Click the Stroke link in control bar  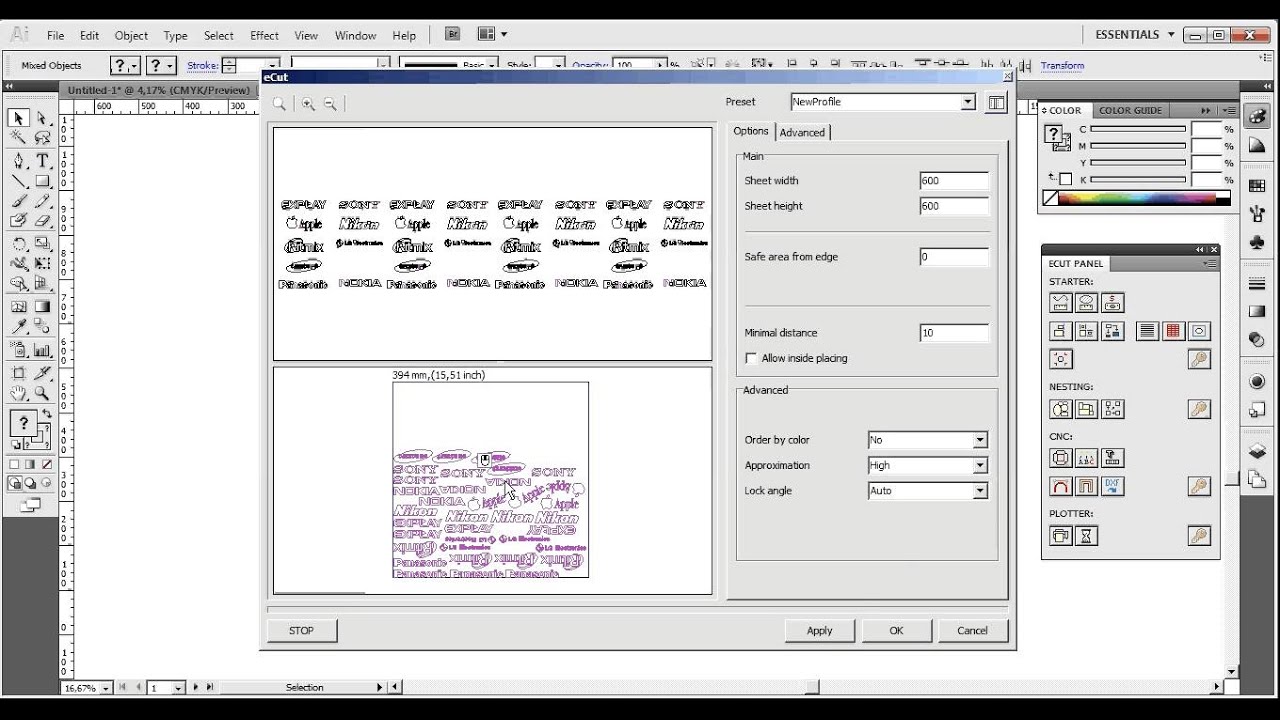tap(202, 66)
